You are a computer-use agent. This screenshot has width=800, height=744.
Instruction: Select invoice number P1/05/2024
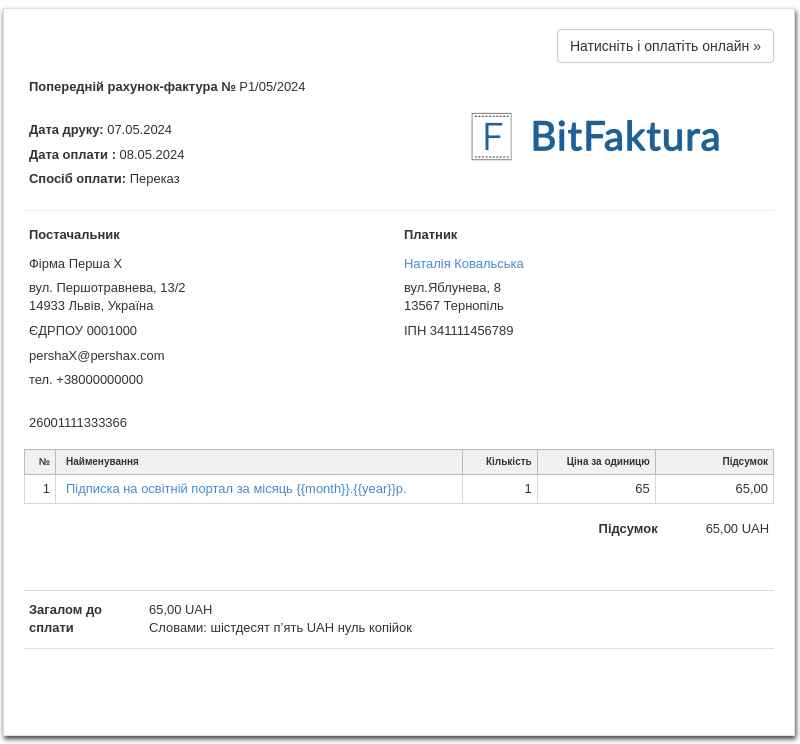tap(272, 87)
